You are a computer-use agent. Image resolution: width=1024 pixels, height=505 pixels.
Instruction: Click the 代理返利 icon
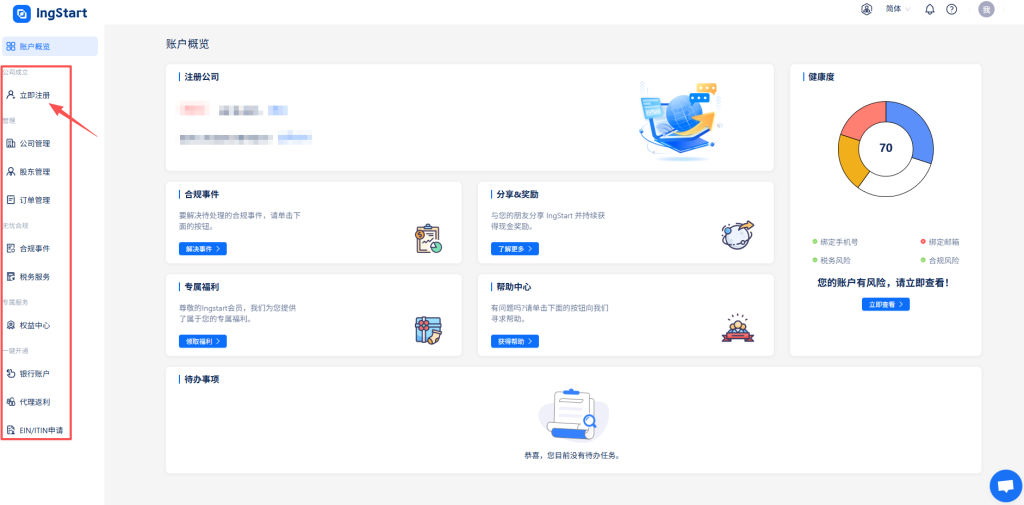click(x=10, y=402)
